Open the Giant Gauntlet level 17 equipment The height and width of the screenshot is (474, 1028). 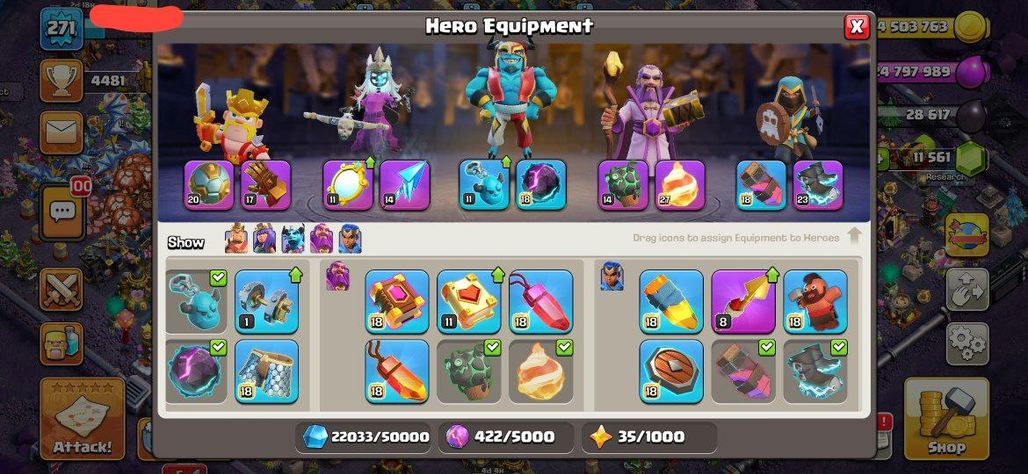tap(266, 186)
